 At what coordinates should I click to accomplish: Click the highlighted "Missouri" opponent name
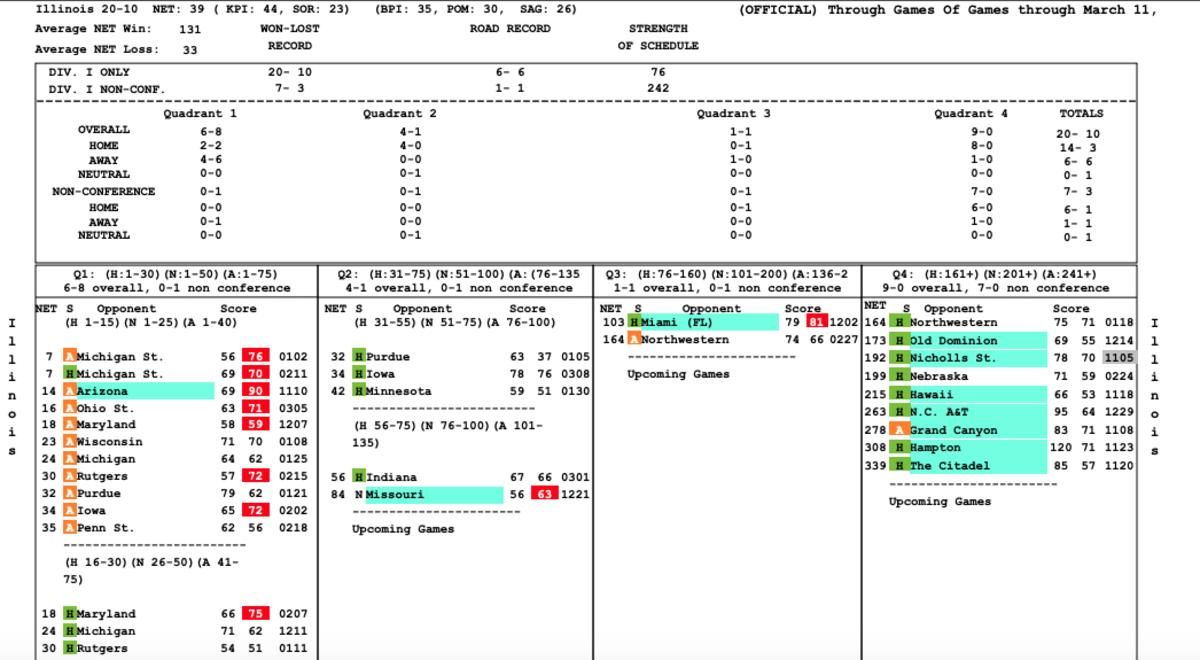tap(434, 495)
